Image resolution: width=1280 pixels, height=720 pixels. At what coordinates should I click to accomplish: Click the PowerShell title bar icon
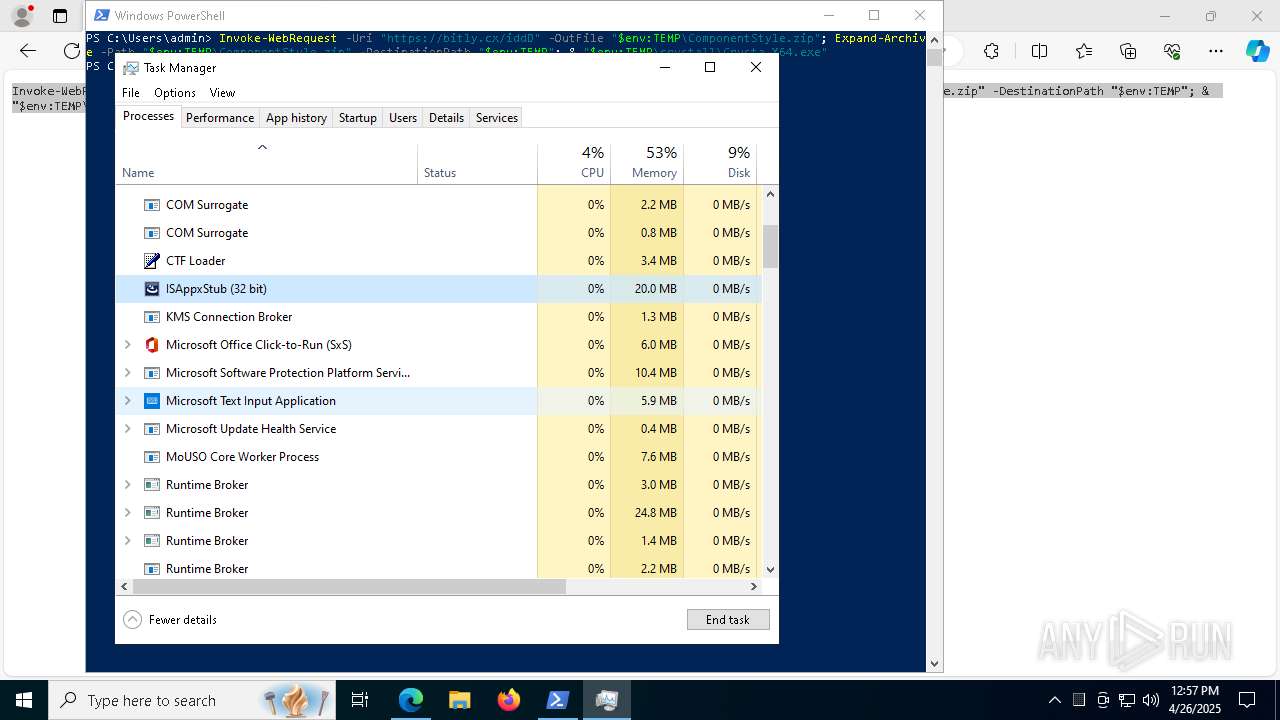pyautogui.click(x=100, y=16)
